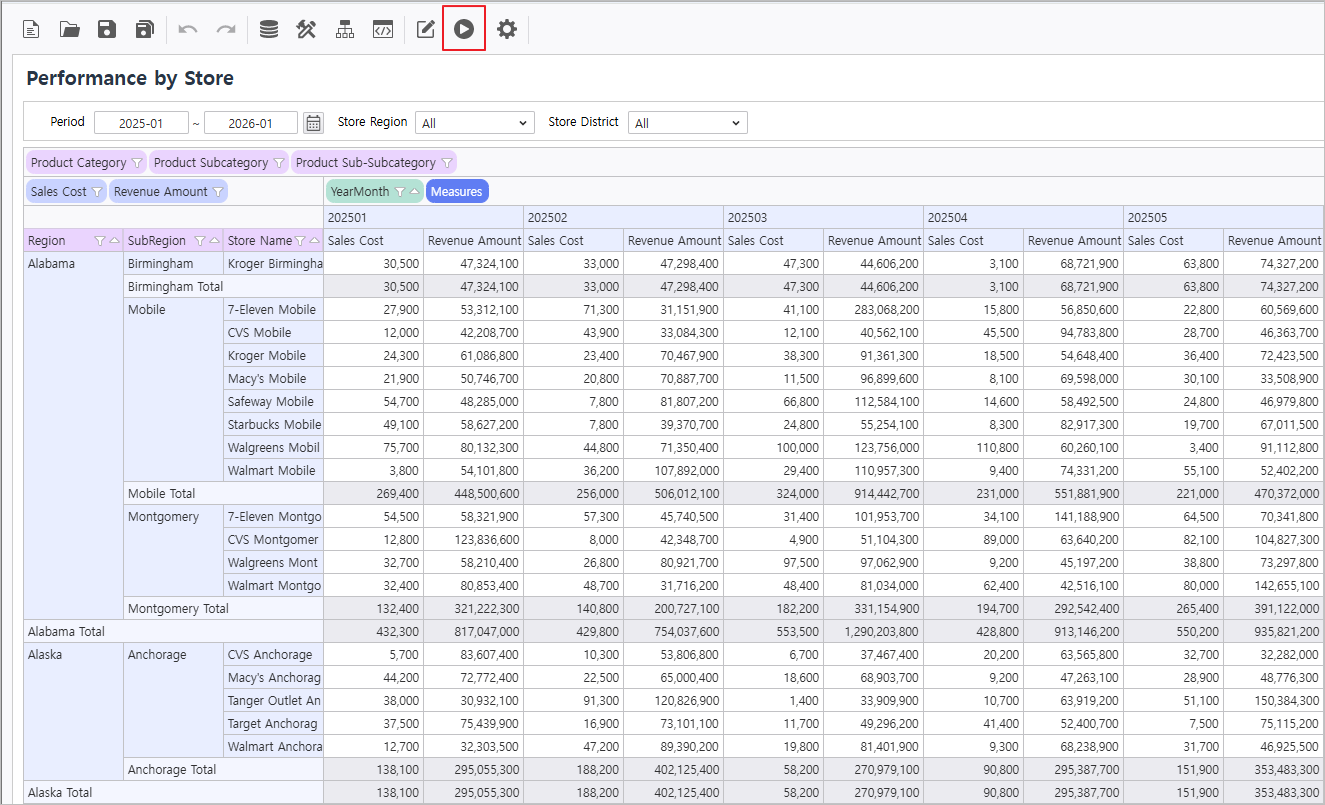This screenshot has width=1325, height=805.
Task: Toggle the filter on Product Category
Action: tap(137, 163)
